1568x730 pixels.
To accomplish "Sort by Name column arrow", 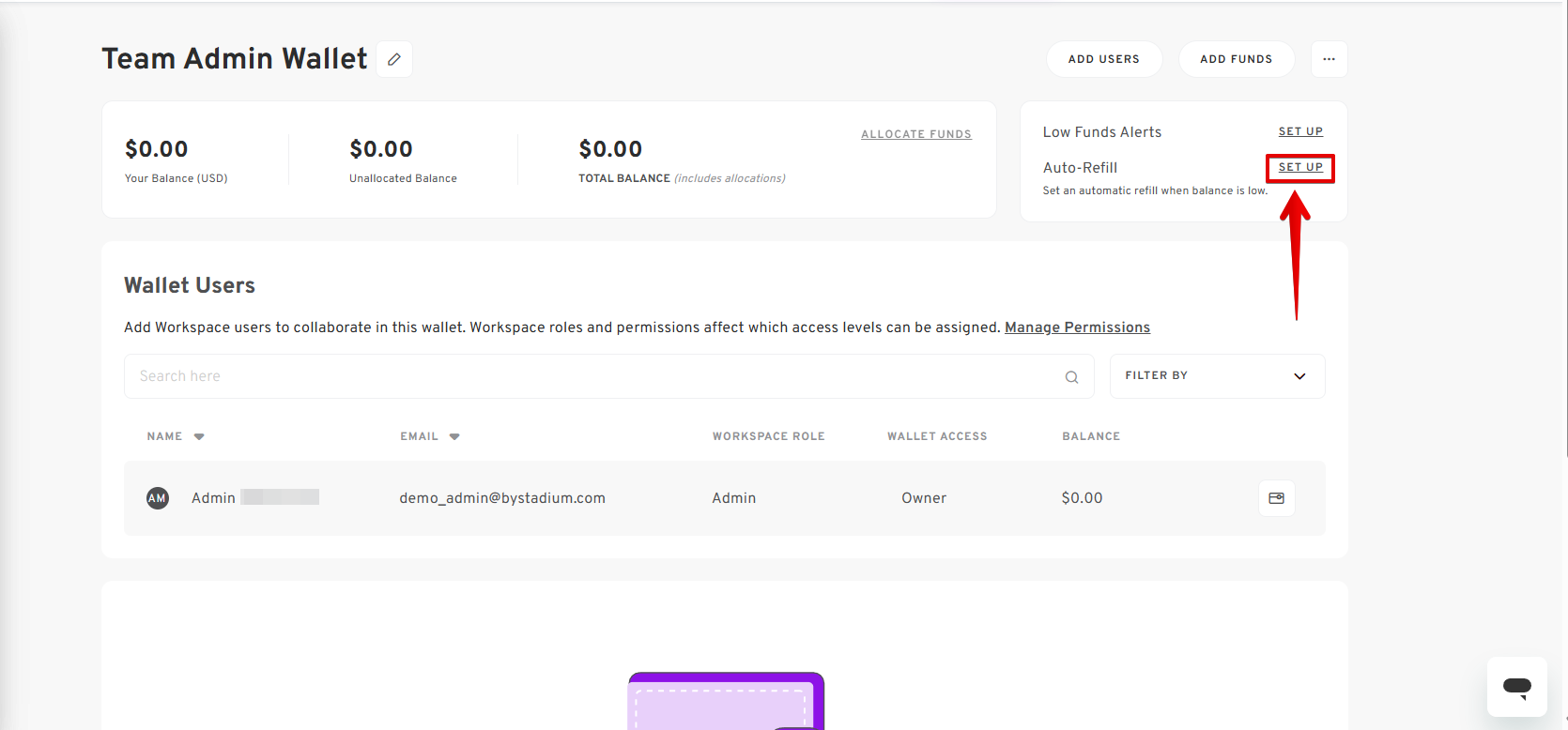I will (x=199, y=436).
